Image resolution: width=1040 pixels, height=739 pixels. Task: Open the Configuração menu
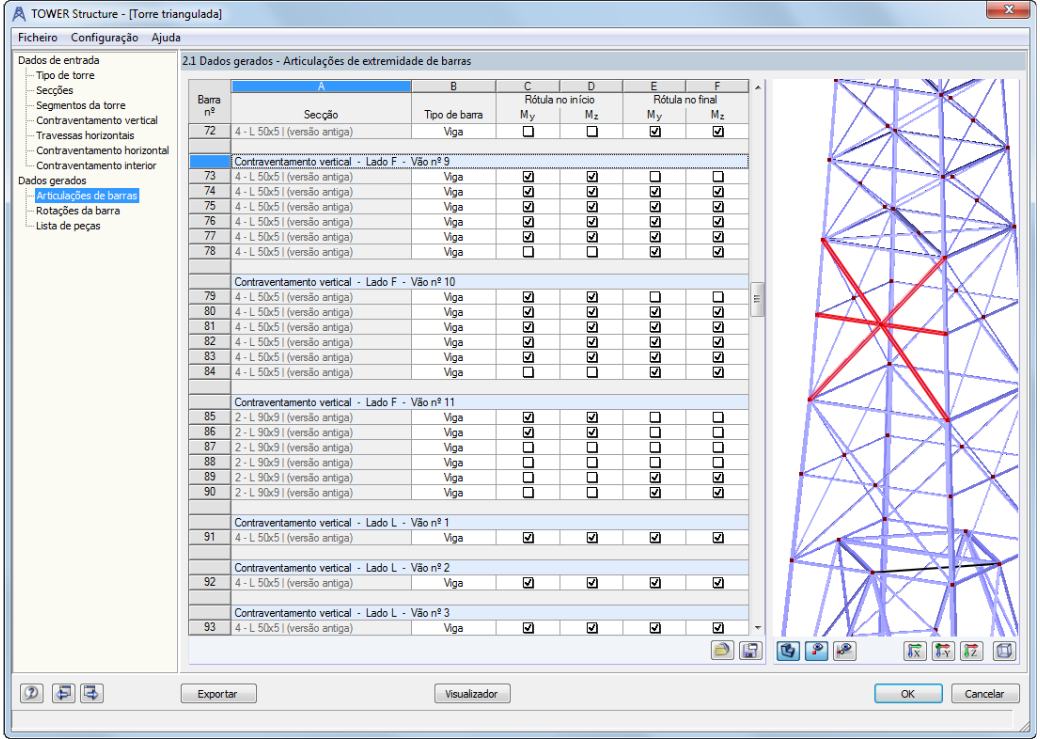pyautogui.click(x=104, y=38)
